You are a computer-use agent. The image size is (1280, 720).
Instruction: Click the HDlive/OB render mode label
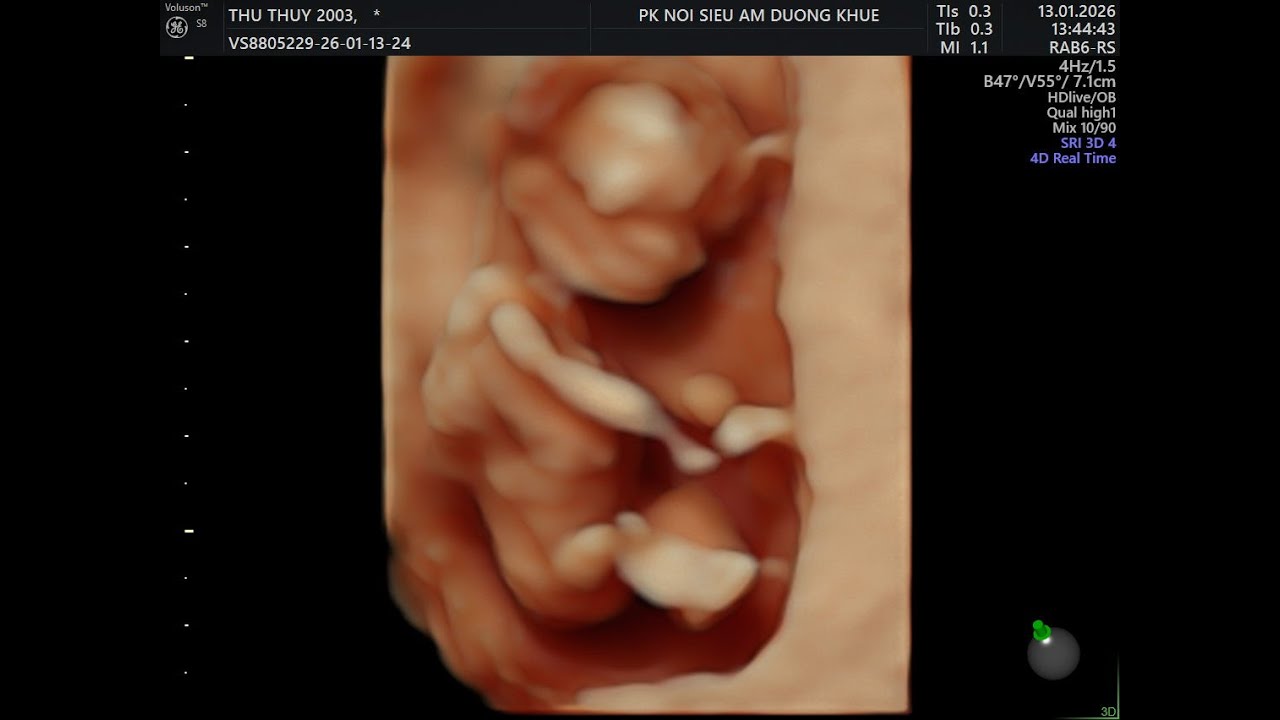[1081, 98]
